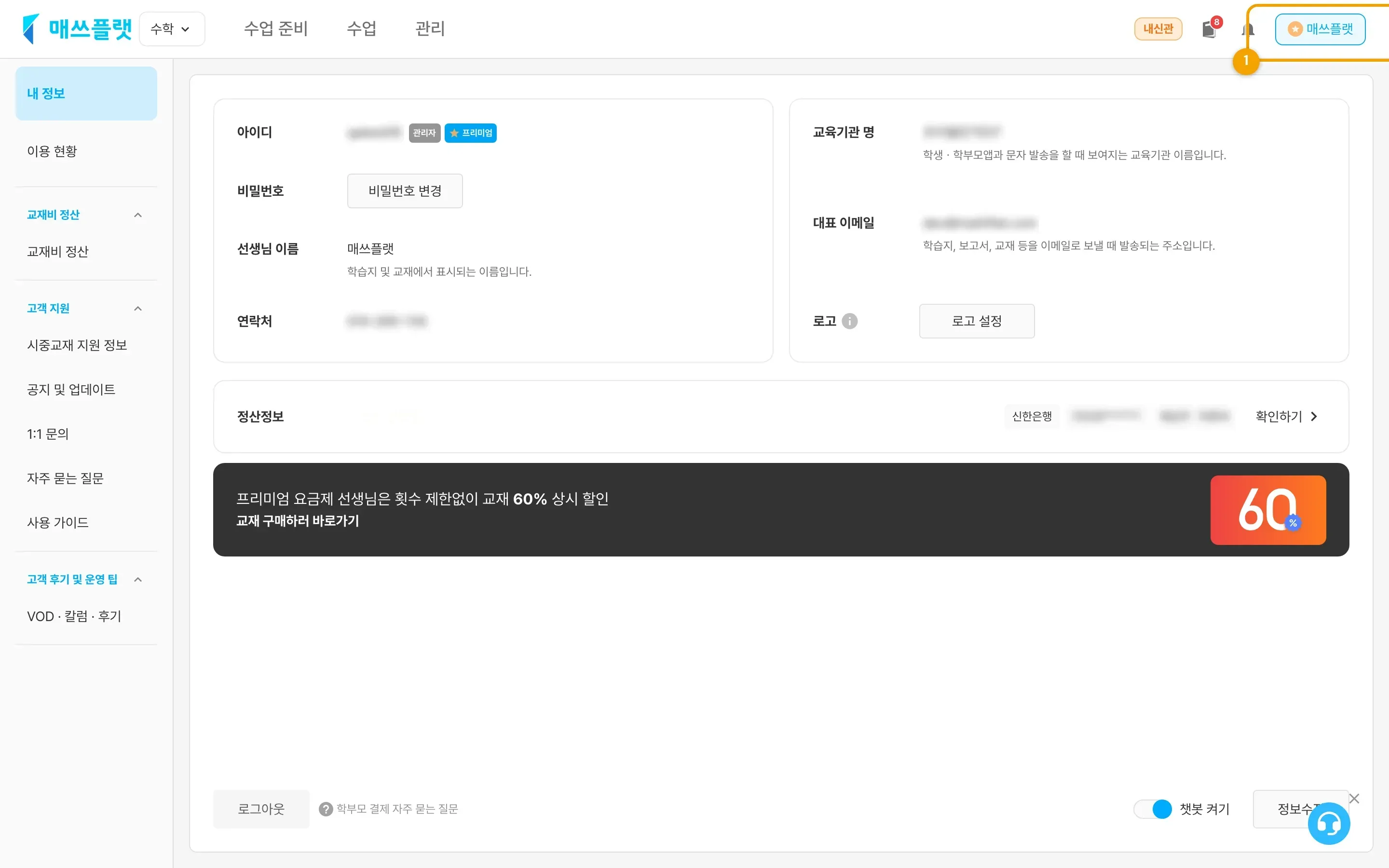The image size is (1389, 868).
Task: Click the question mark help icon
Action: 326,809
